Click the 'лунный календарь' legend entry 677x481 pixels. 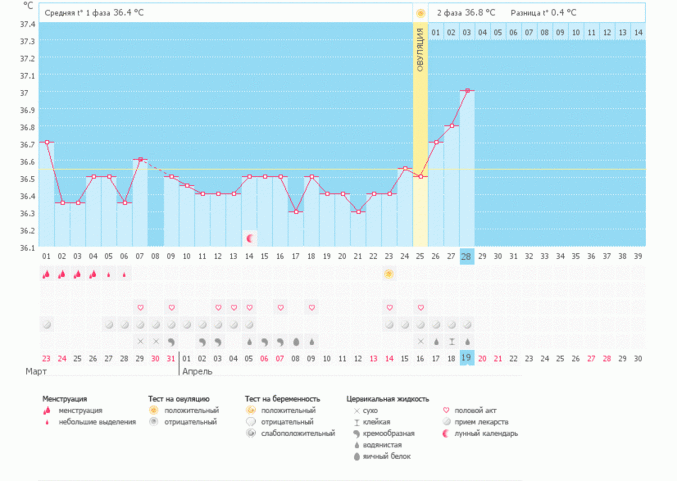[x=486, y=434]
